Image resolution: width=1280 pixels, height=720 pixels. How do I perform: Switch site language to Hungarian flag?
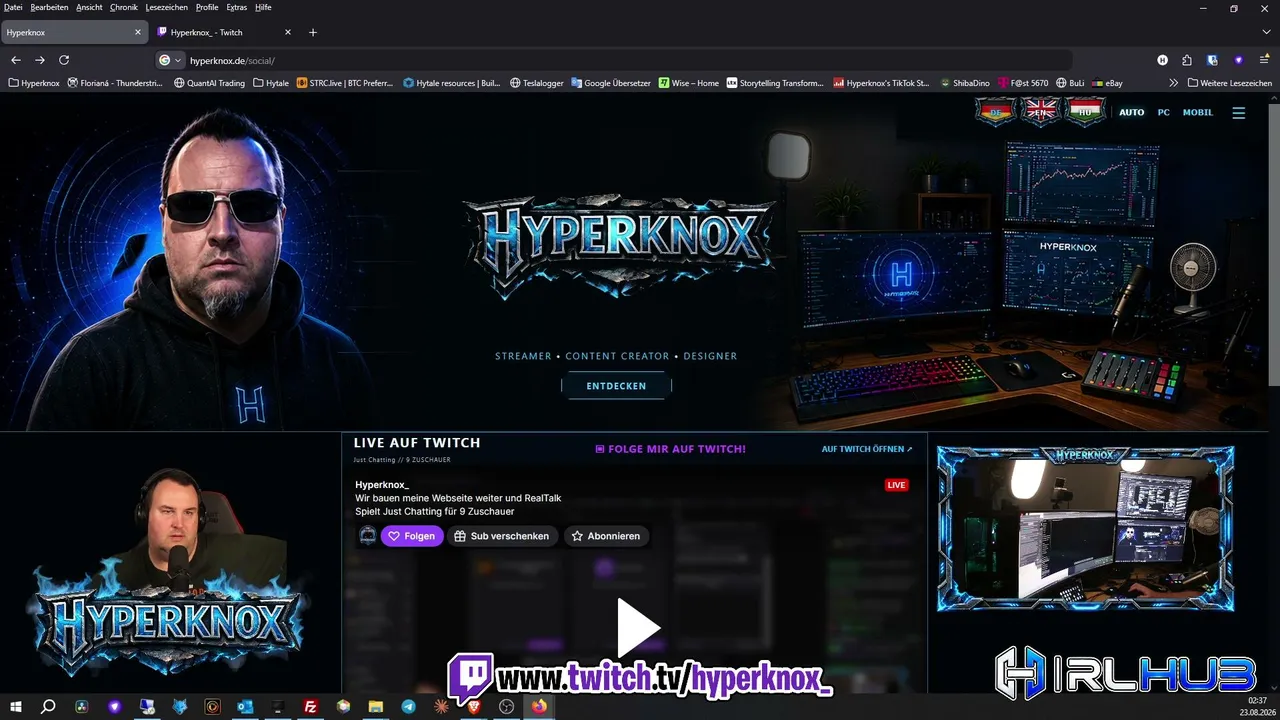click(x=1085, y=112)
